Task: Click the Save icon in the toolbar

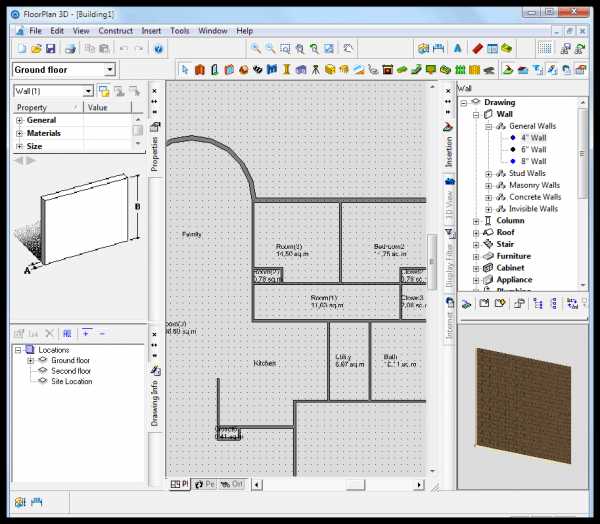Action: [50, 48]
